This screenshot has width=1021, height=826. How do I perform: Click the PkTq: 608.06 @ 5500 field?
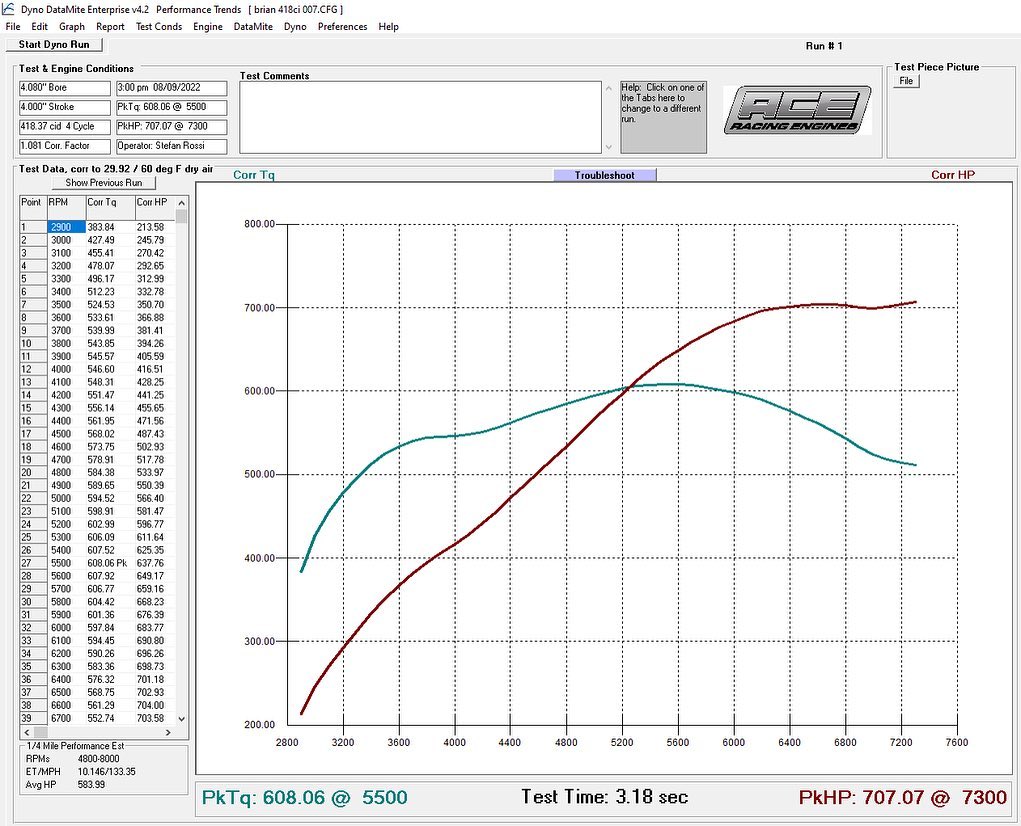pyautogui.click(x=172, y=107)
